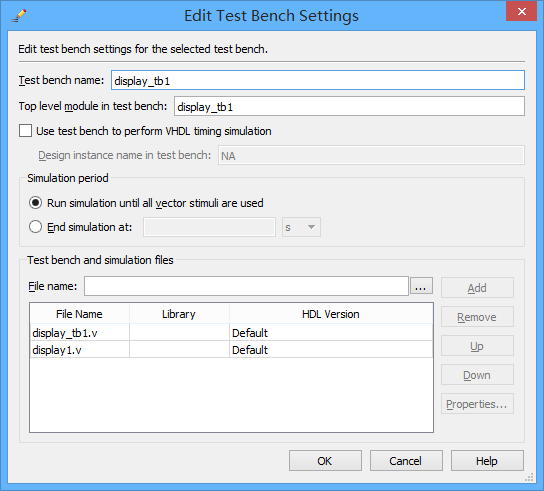544x491 pixels.
Task: Open the Help button
Action: [x=487, y=461]
